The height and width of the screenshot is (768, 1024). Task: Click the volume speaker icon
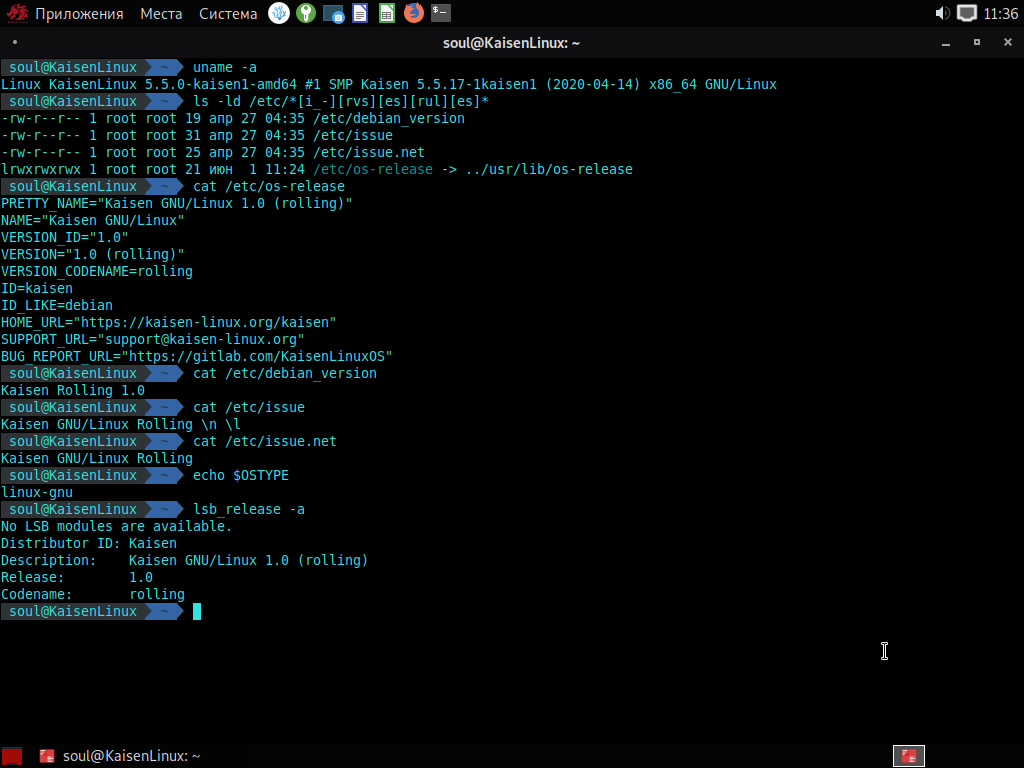point(942,13)
